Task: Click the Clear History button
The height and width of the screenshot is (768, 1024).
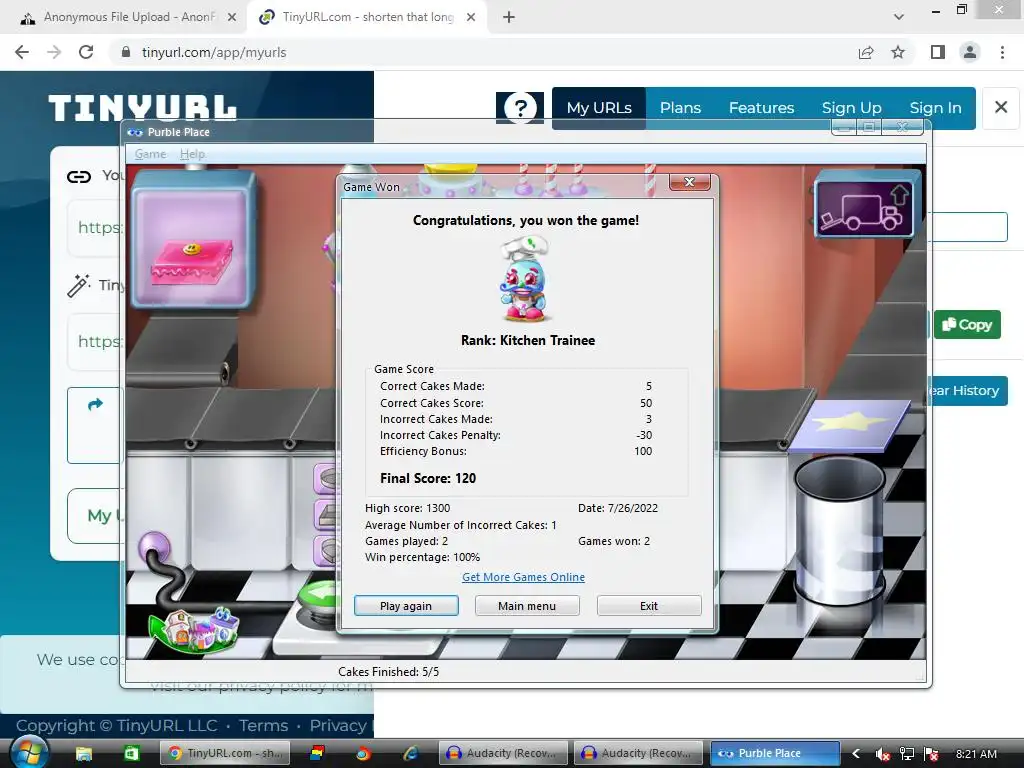Action: click(x=967, y=391)
